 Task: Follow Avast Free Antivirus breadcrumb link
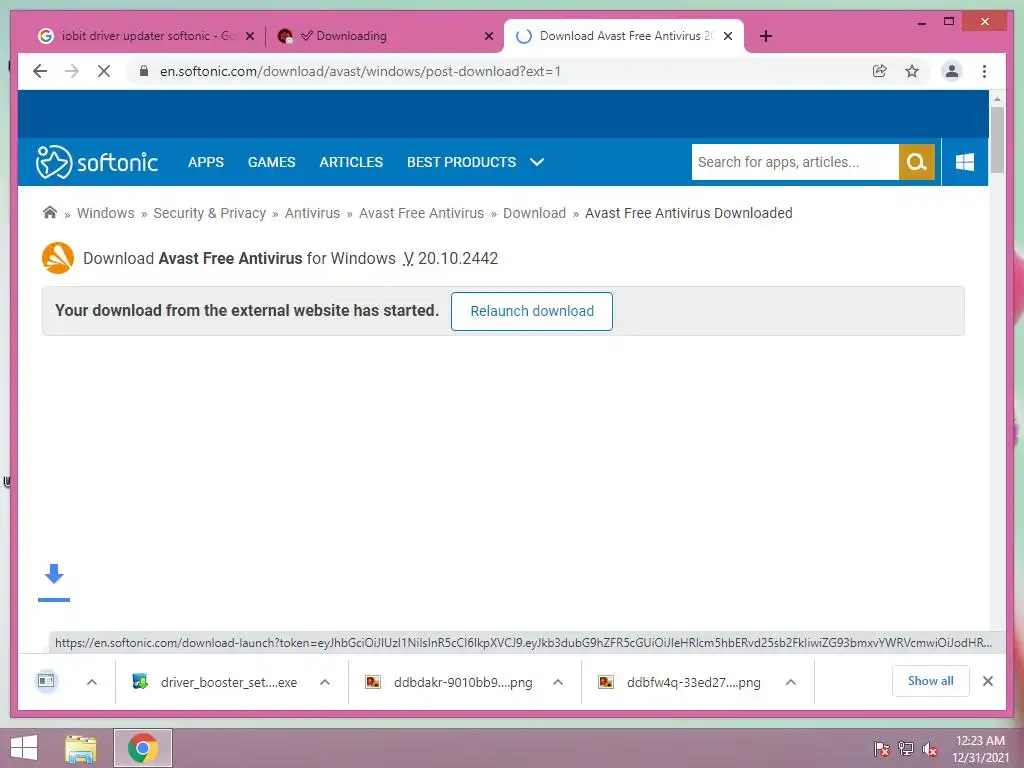coord(422,213)
